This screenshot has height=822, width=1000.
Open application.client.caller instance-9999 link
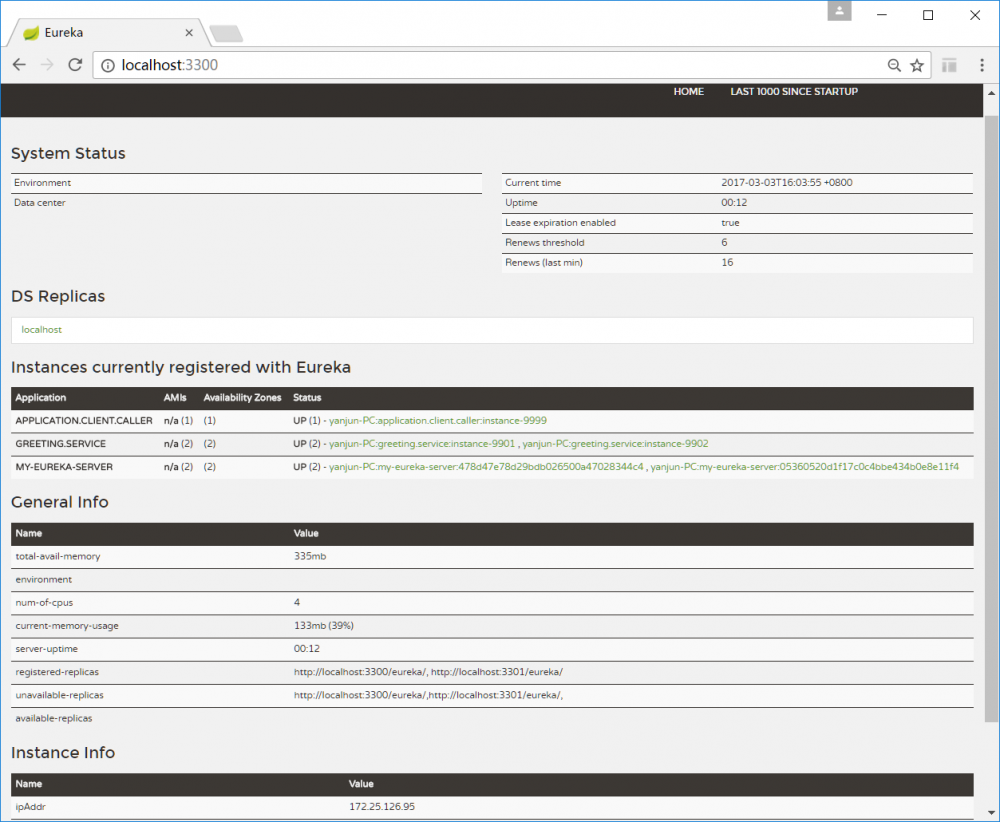[x=438, y=421]
